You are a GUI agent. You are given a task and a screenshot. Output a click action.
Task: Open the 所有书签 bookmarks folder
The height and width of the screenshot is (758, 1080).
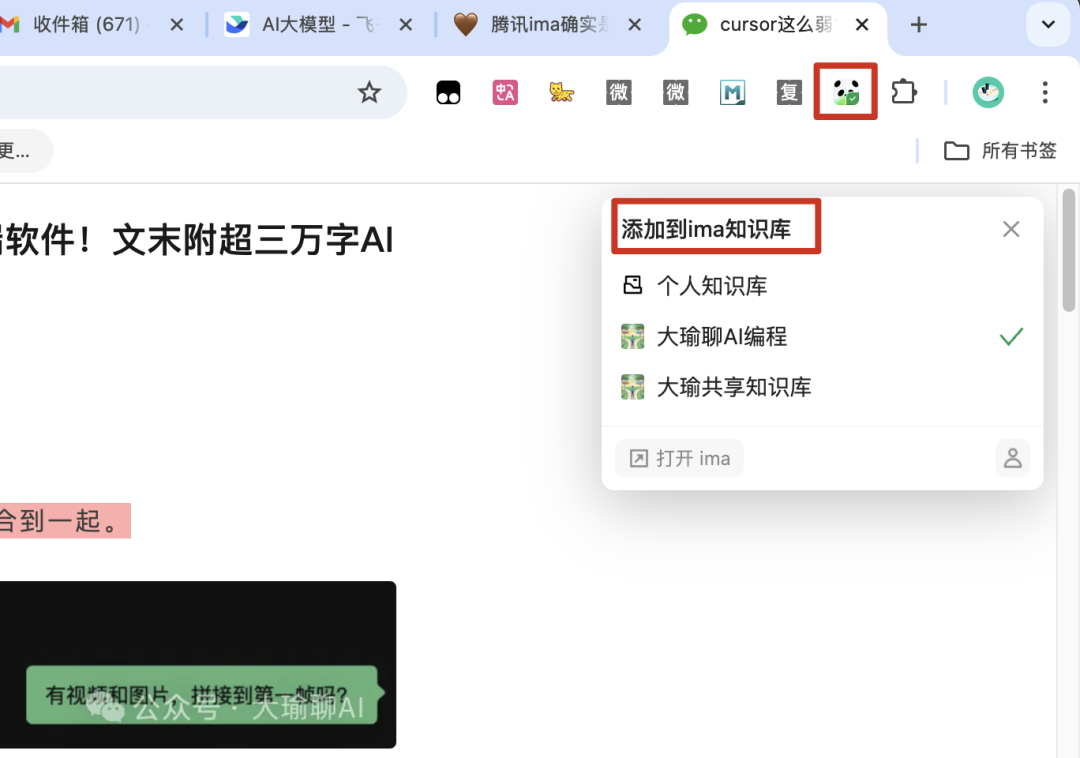pyautogui.click(x=1000, y=150)
